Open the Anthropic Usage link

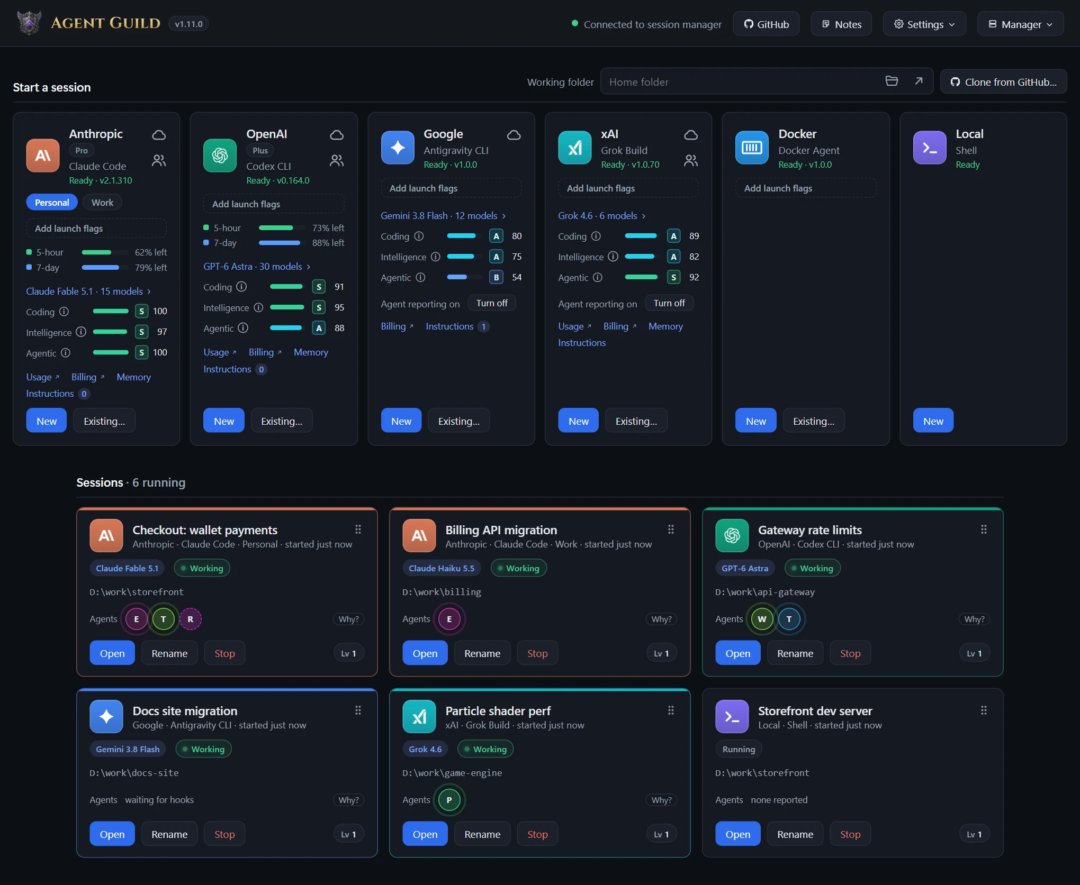click(43, 377)
